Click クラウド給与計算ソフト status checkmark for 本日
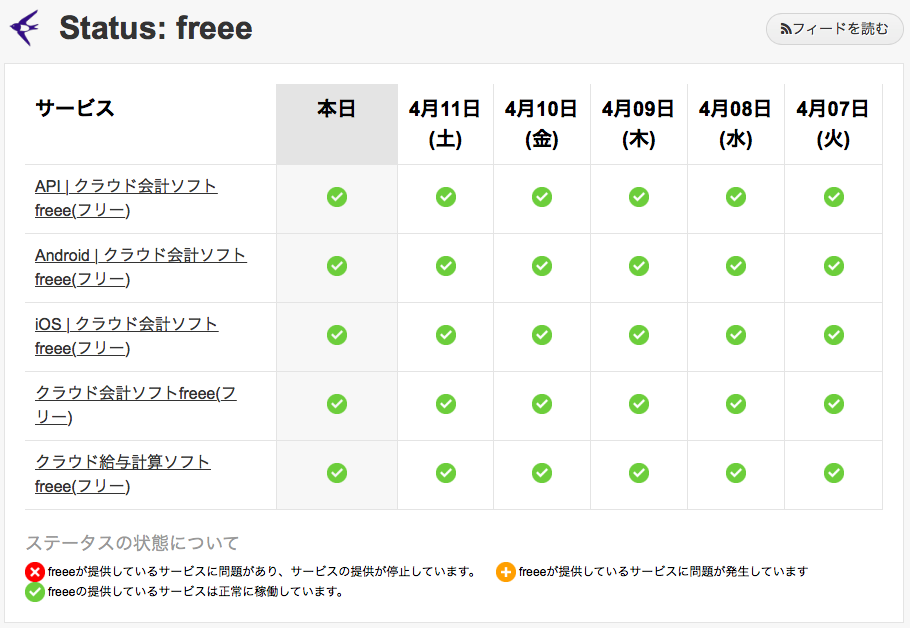Screen dimensions: 910x628 coord(337,473)
